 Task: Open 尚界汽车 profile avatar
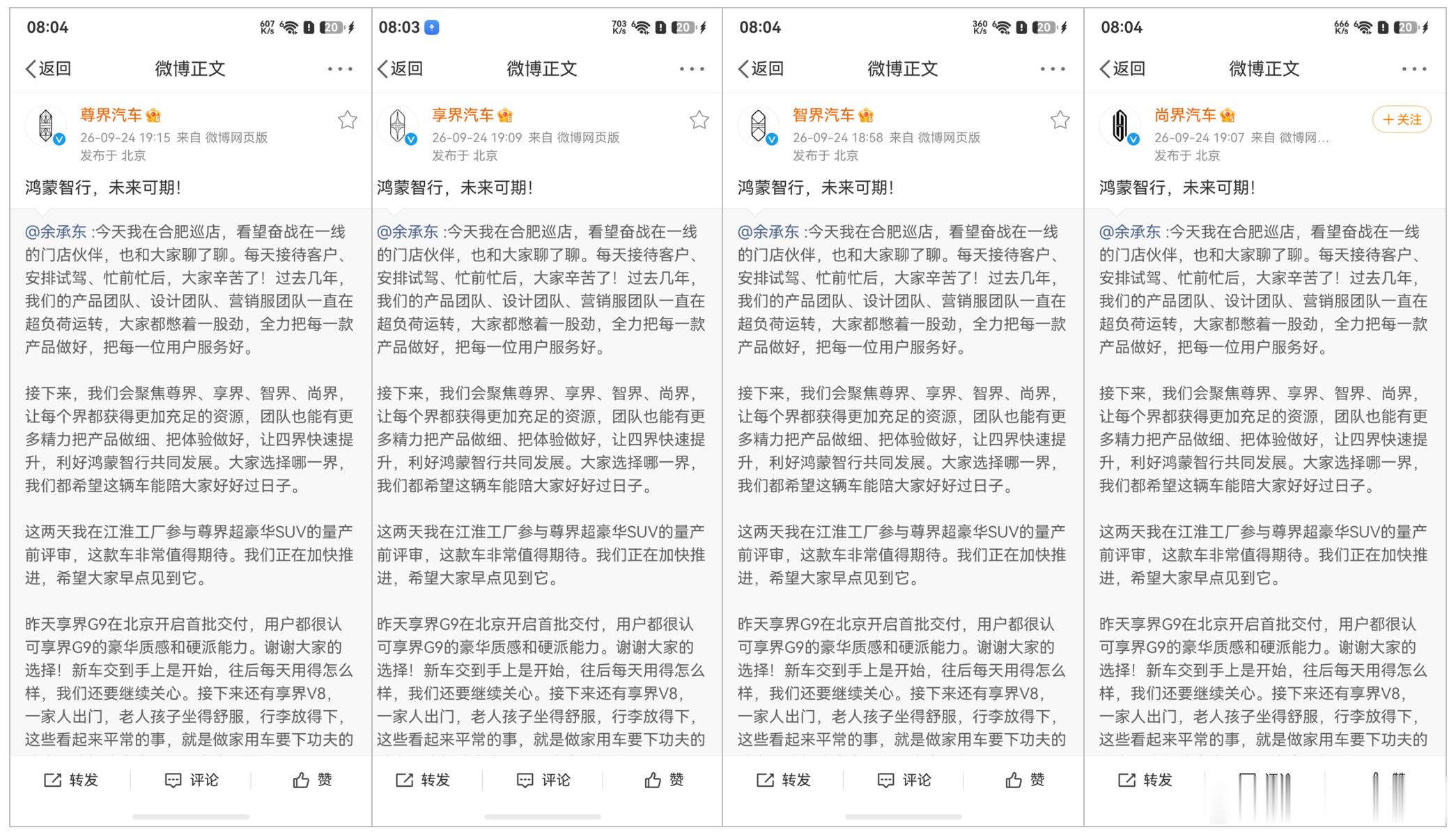click(x=1120, y=126)
